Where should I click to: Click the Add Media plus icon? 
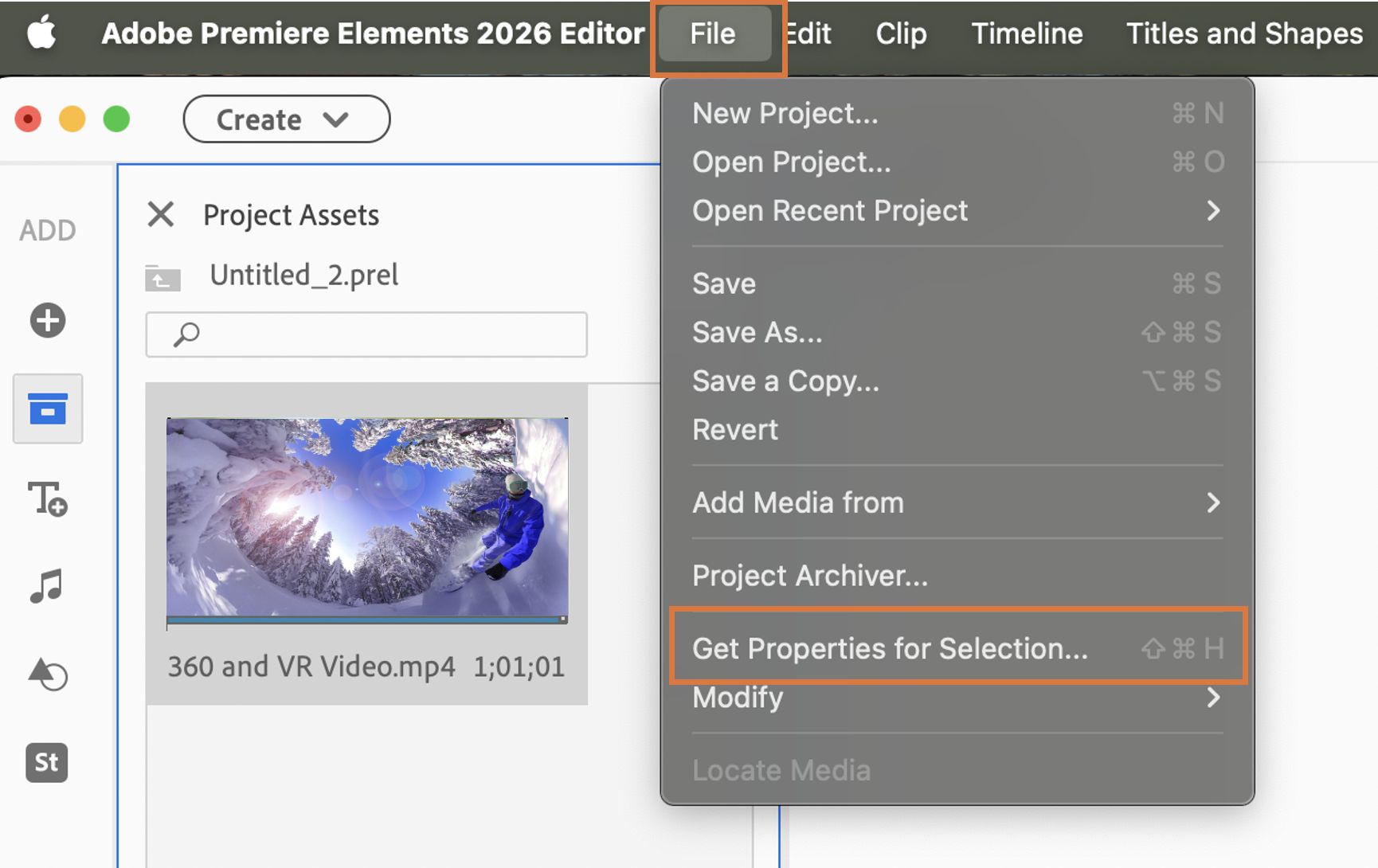[x=48, y=321]
